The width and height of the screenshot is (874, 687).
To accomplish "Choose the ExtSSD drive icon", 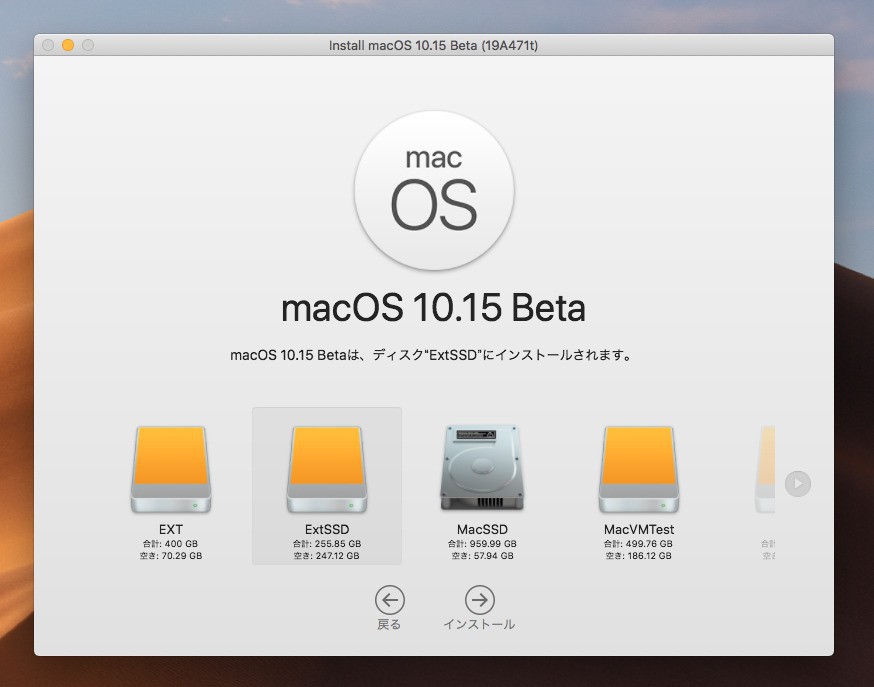I will 326,468.
